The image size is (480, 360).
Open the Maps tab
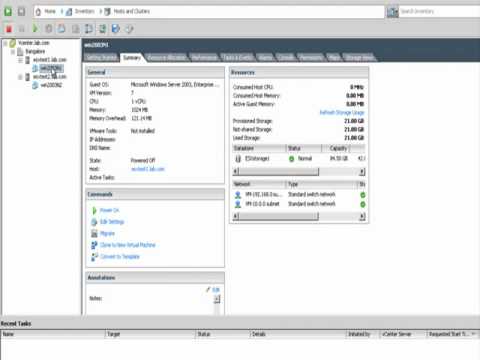tap(333, 58)
